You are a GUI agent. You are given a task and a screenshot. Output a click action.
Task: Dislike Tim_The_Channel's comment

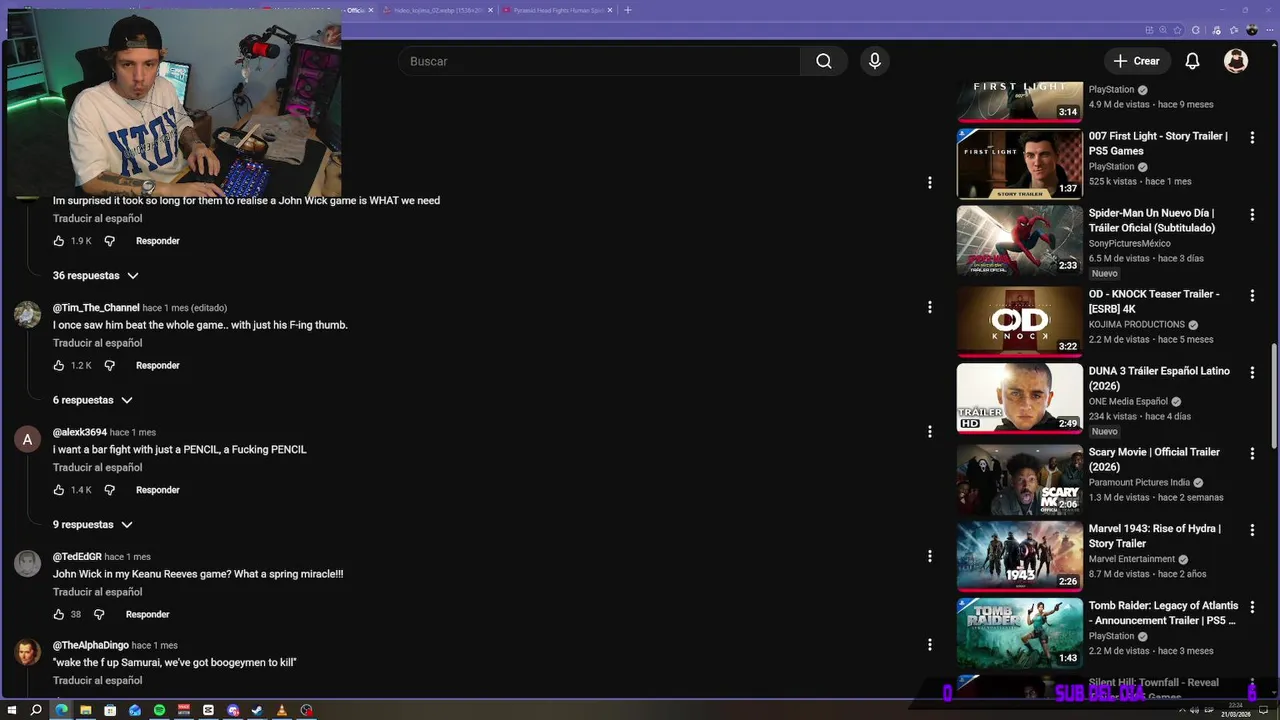tap(110, 366)
